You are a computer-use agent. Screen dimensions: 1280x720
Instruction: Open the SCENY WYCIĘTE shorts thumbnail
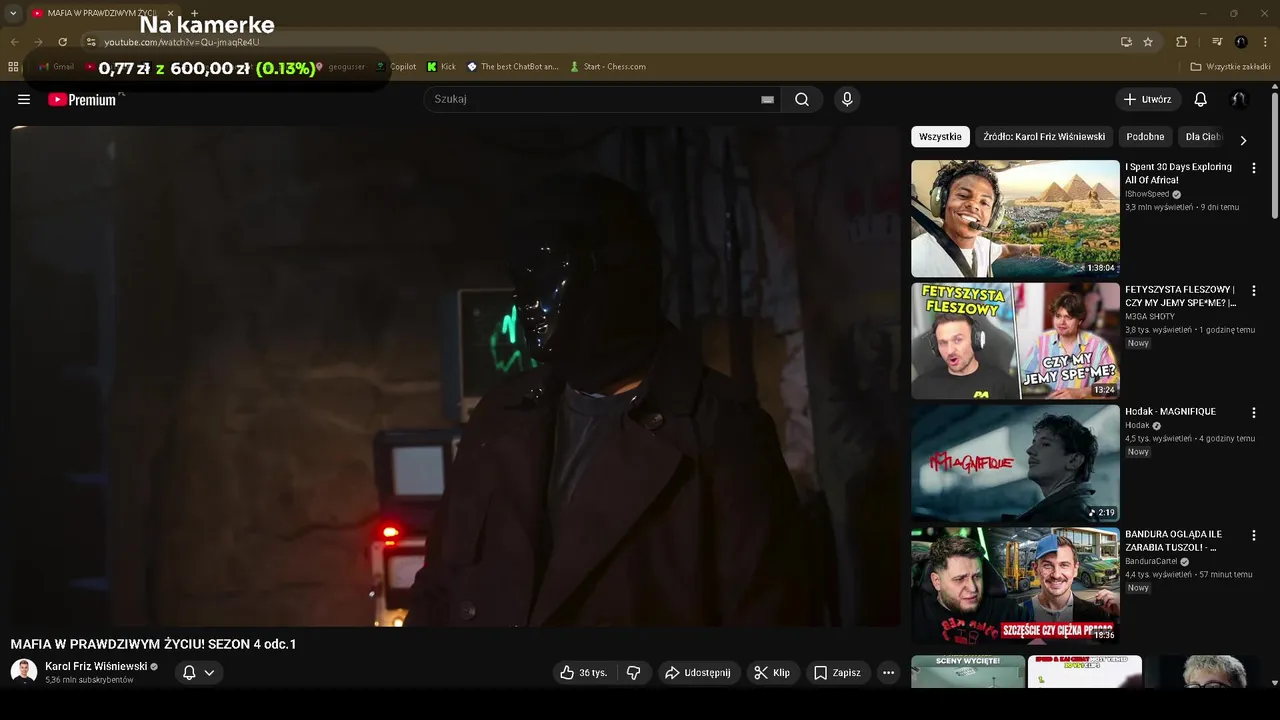(968, 672)
